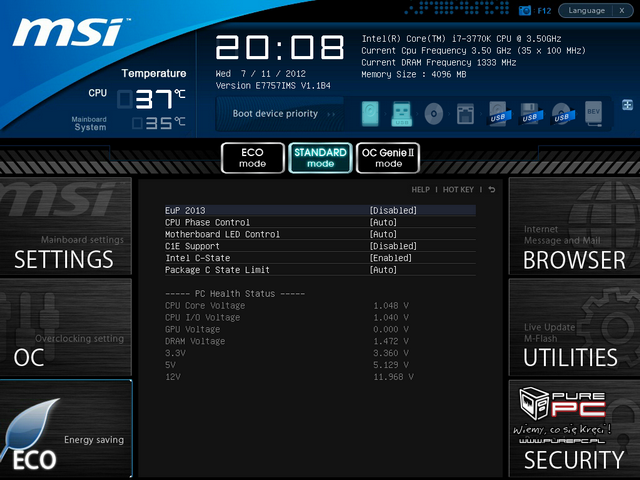Open the SETTINGS mainboard panel

pyautogui.click(x=65, y=232)
